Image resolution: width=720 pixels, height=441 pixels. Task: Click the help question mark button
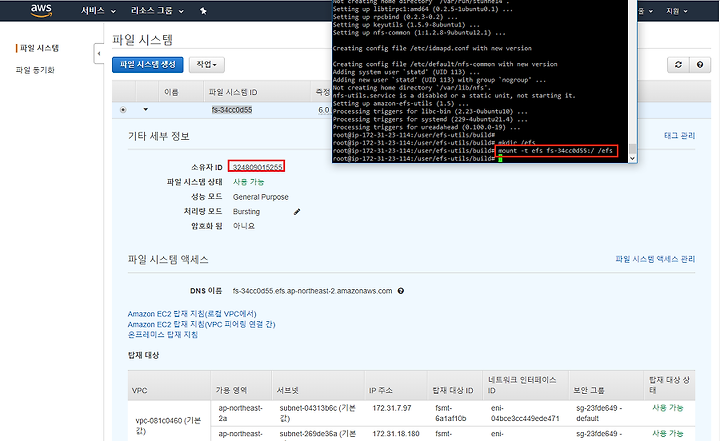point(700,65)
